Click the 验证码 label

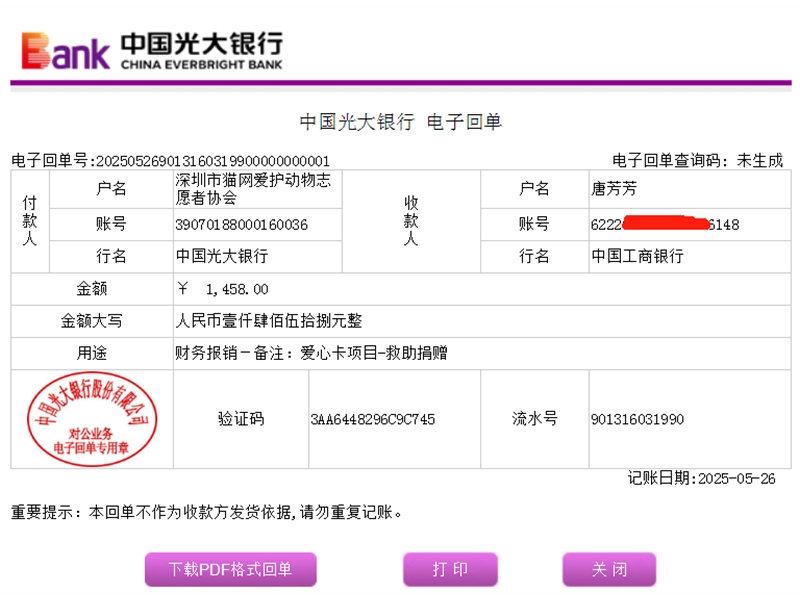(241, 419)
